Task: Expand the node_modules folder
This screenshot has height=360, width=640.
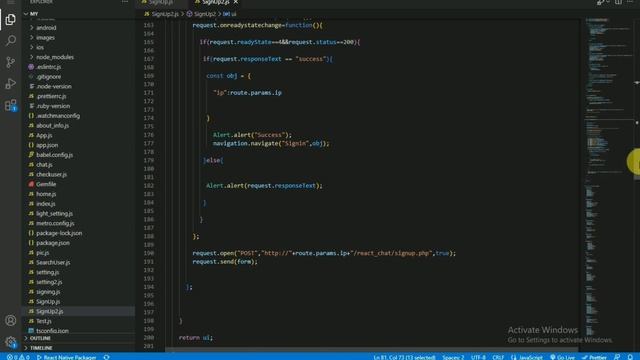Action: tap(55, 57)
